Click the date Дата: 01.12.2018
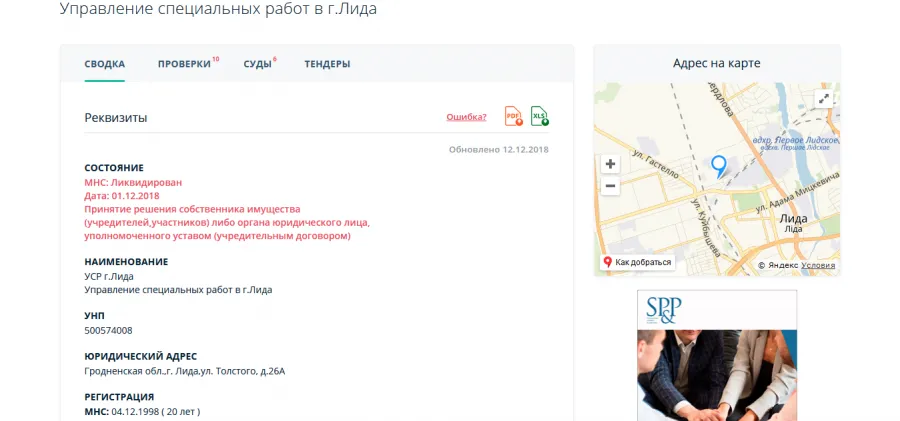Image resolution: width=900 pixels, height=421 pixels. click(x=122, y=196)
